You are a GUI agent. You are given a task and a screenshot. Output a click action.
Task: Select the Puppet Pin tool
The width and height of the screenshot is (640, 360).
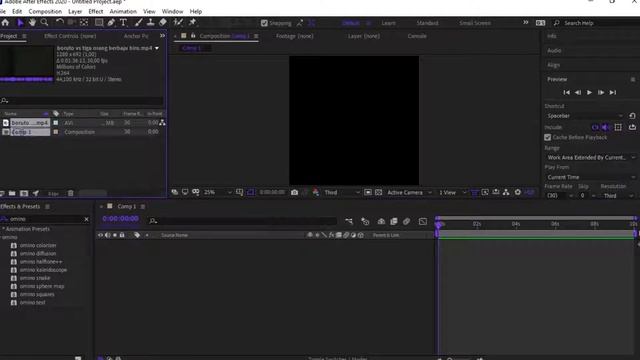(x=192, y=22)
